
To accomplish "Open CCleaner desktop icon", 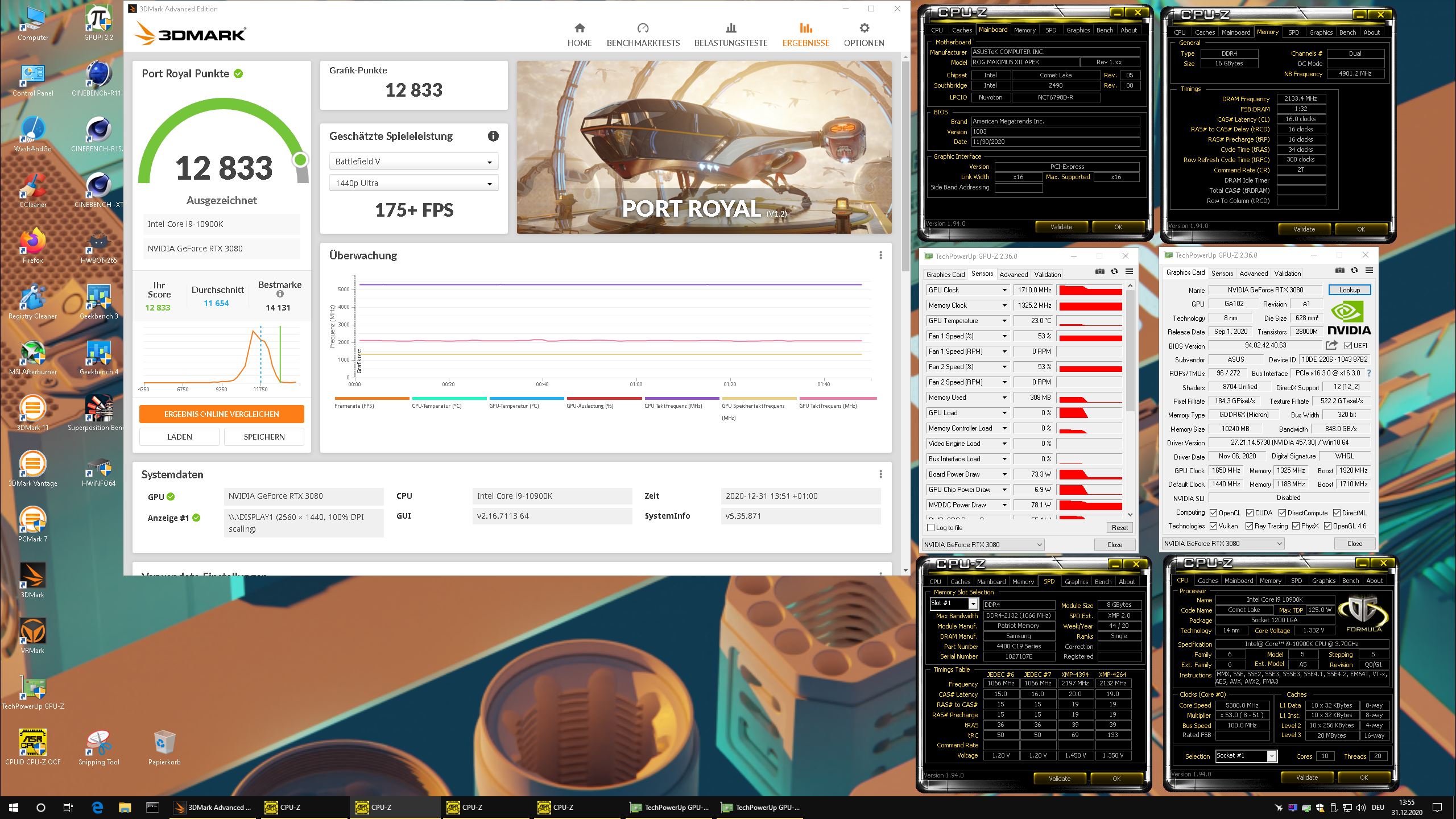I will [33, 191].
